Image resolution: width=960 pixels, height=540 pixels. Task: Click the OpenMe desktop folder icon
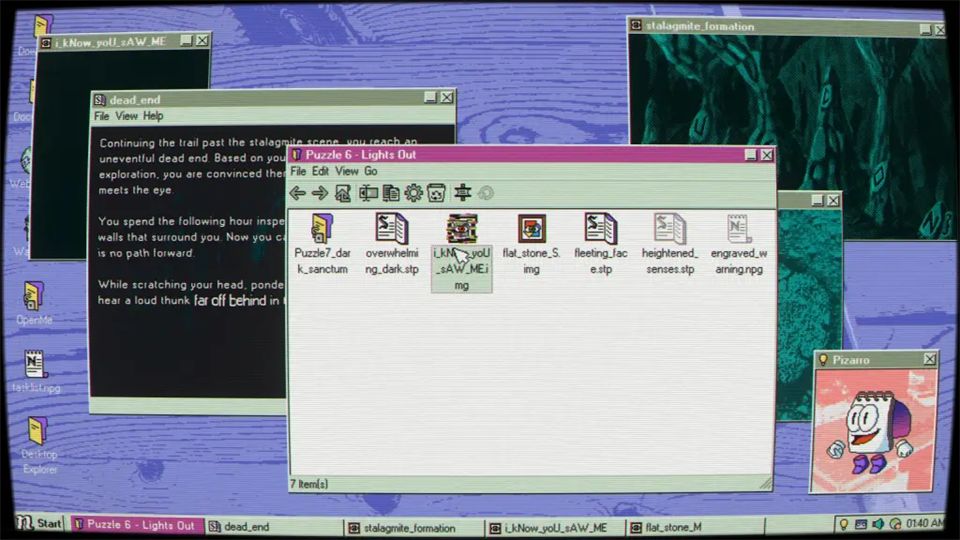pyautogui.click(x=34, y=303)
